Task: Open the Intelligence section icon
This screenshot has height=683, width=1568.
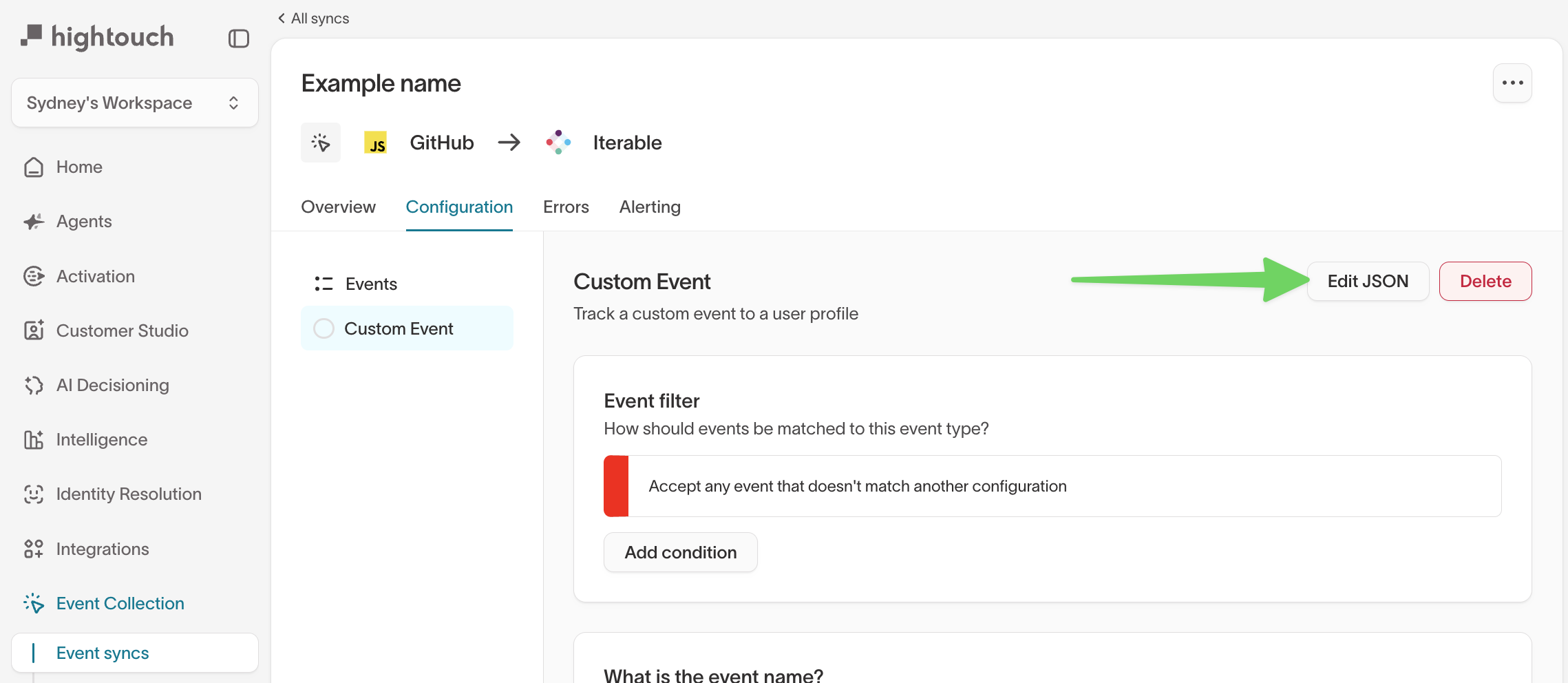Action: click(x=34, y=439)
